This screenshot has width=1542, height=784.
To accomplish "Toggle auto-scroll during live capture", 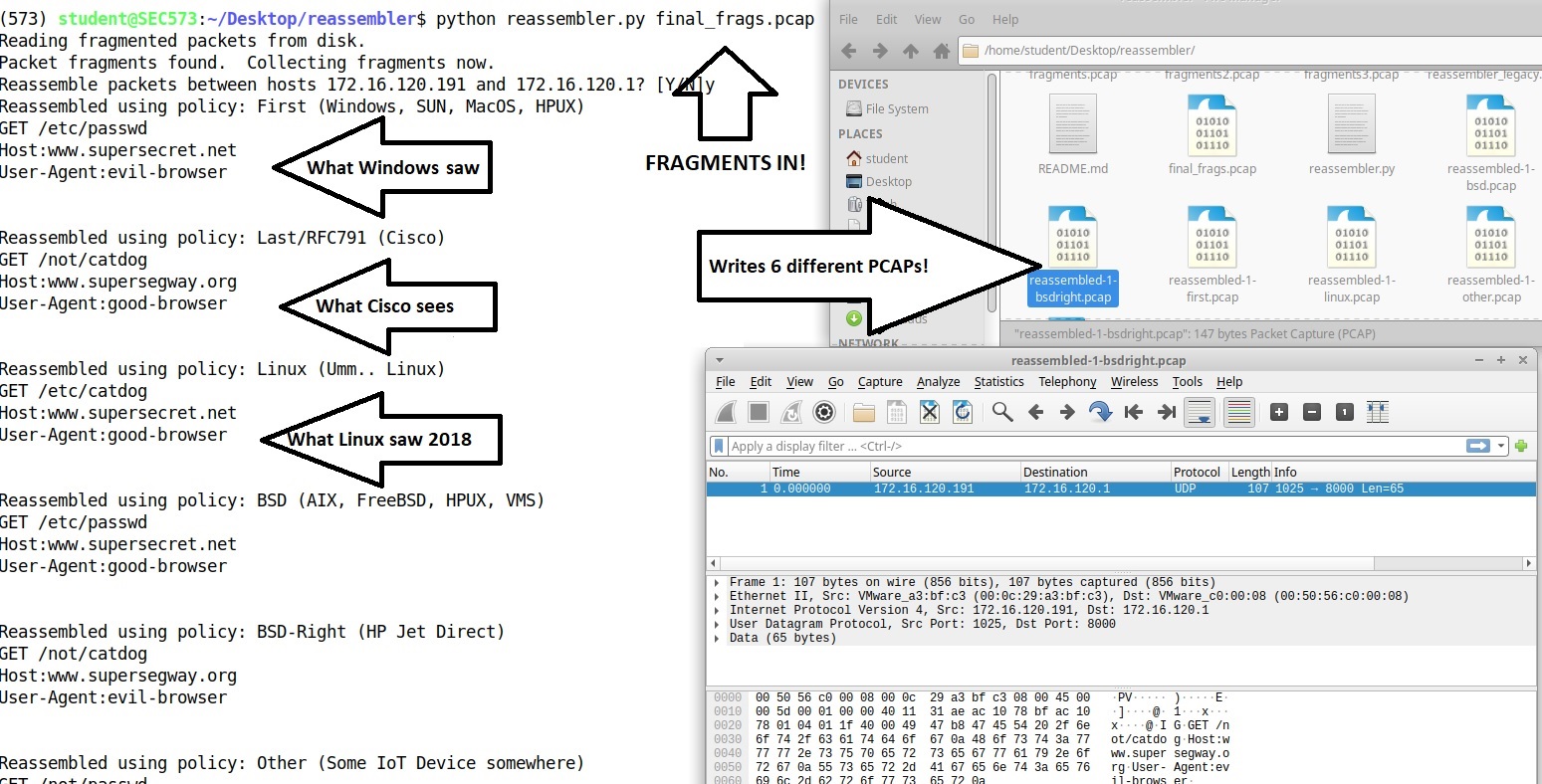I will tap(1199, 412).
